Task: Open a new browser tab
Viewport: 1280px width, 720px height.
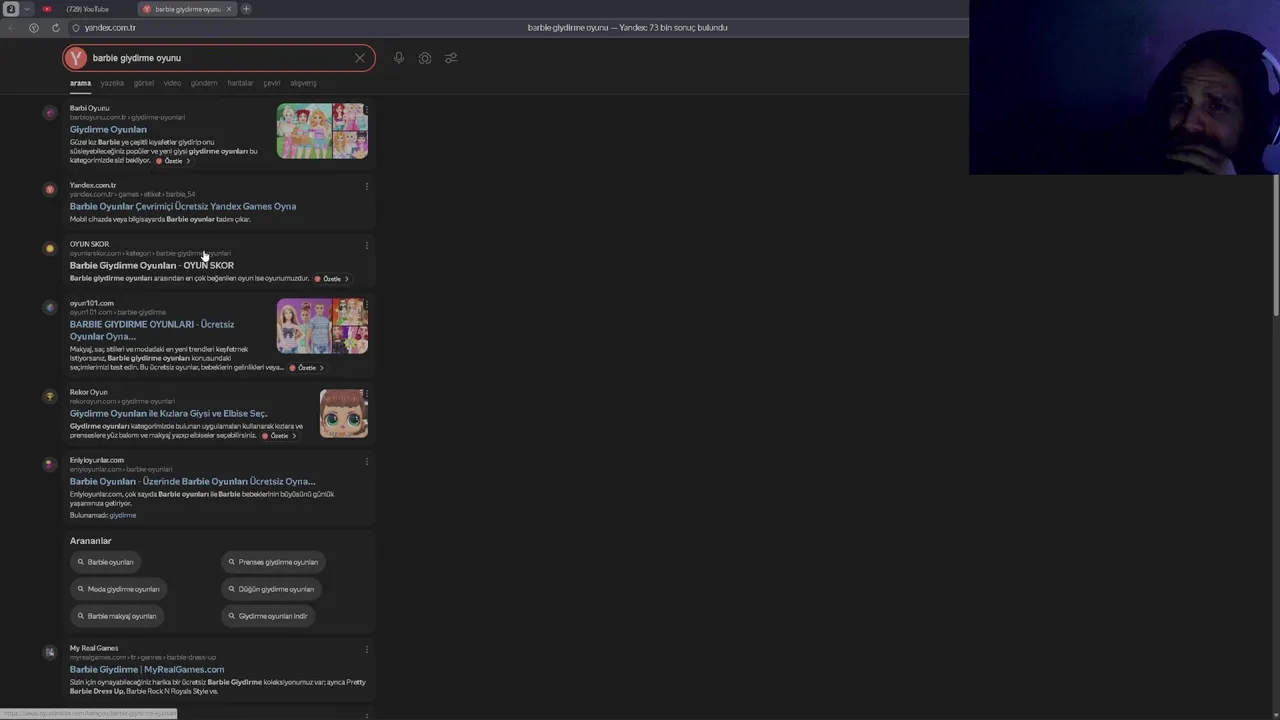Action: [x=247, y=9]
